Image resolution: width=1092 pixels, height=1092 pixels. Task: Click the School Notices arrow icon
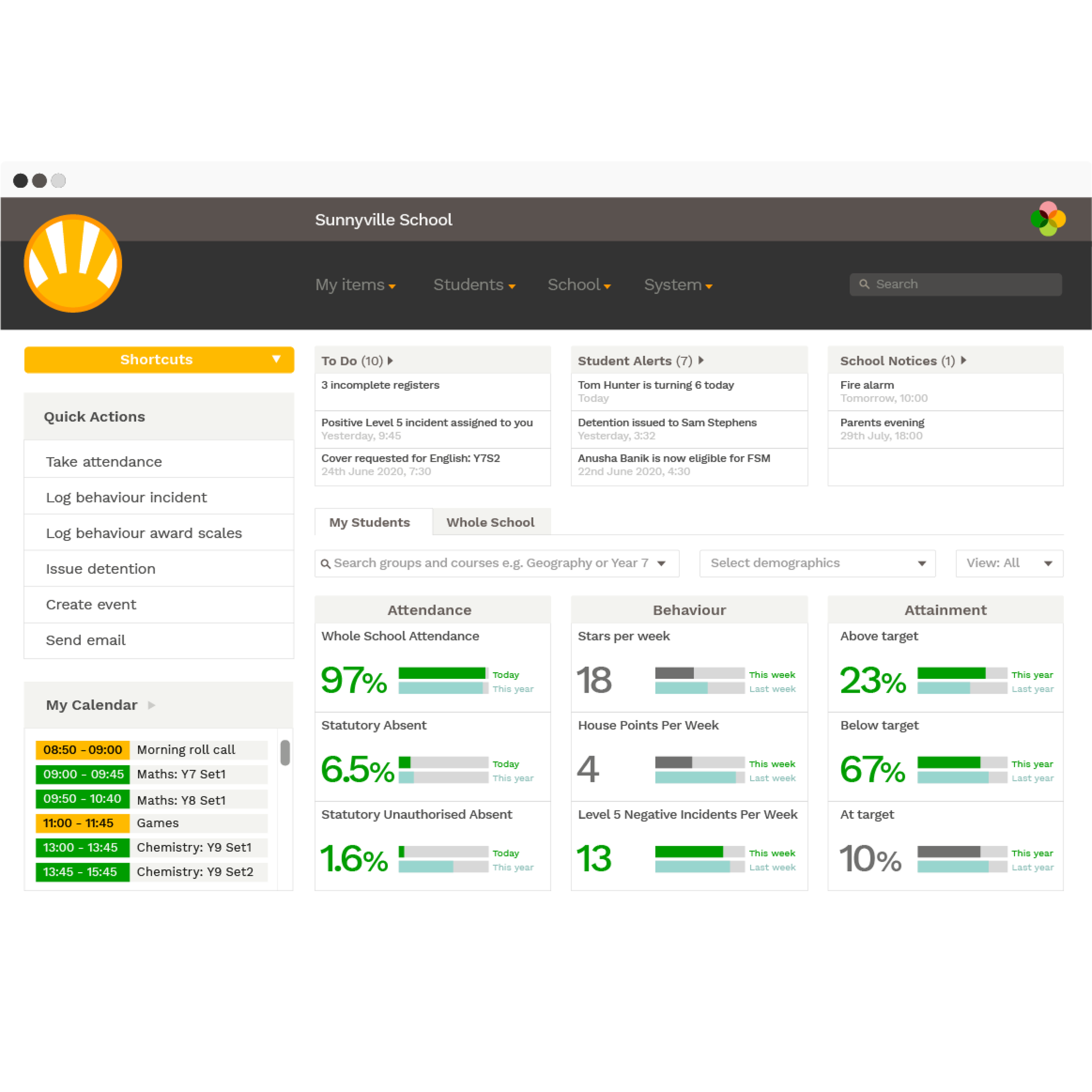tap(963, 360)
